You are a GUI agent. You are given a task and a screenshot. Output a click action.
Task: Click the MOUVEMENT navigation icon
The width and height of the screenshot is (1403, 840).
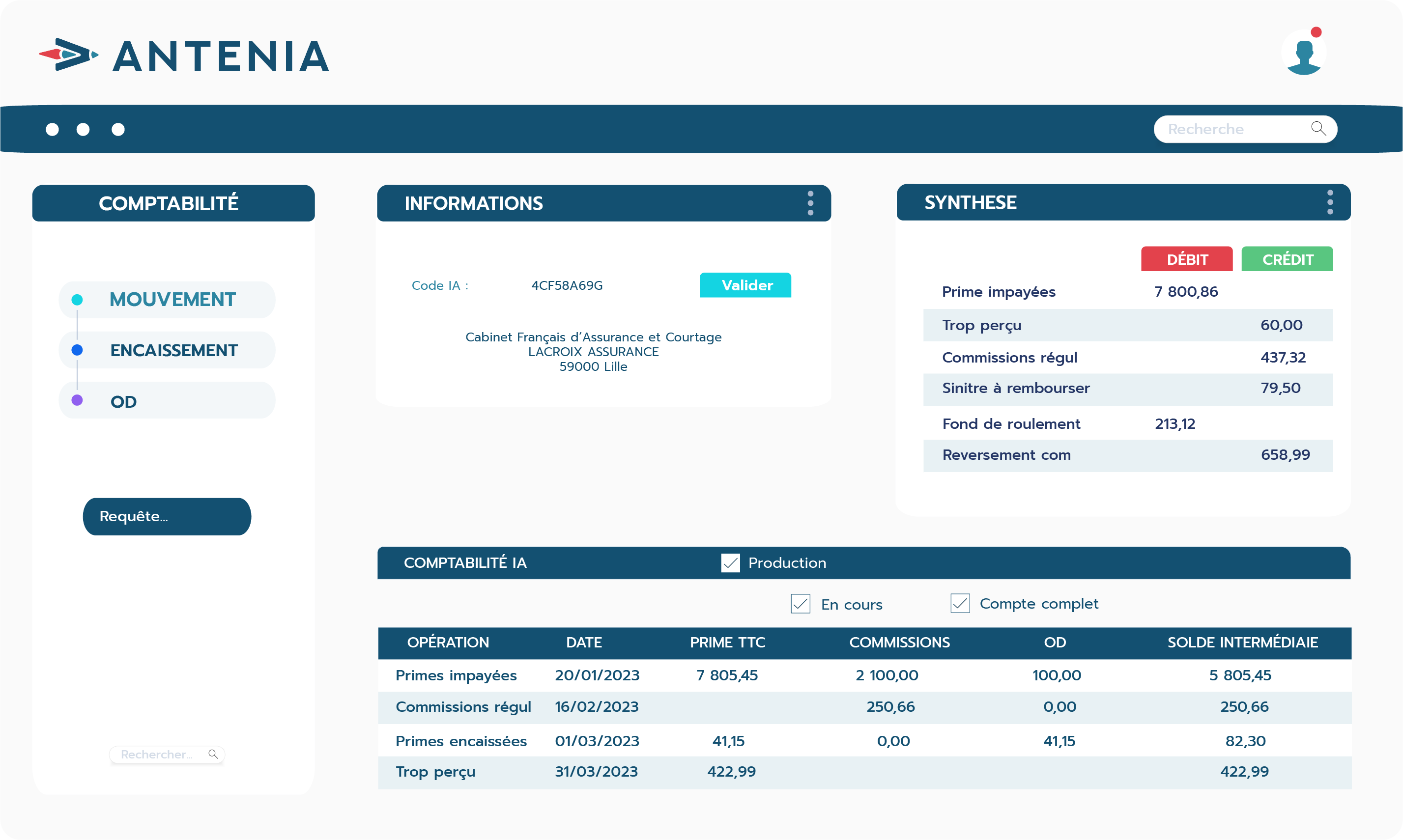(x=77, y=299)
